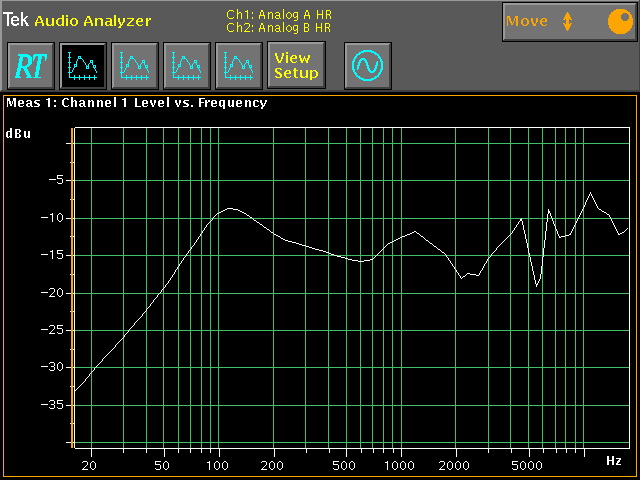Select the fourth graph view icon
The height and width of the screenshot is (480, 640).
pos(238,66)
